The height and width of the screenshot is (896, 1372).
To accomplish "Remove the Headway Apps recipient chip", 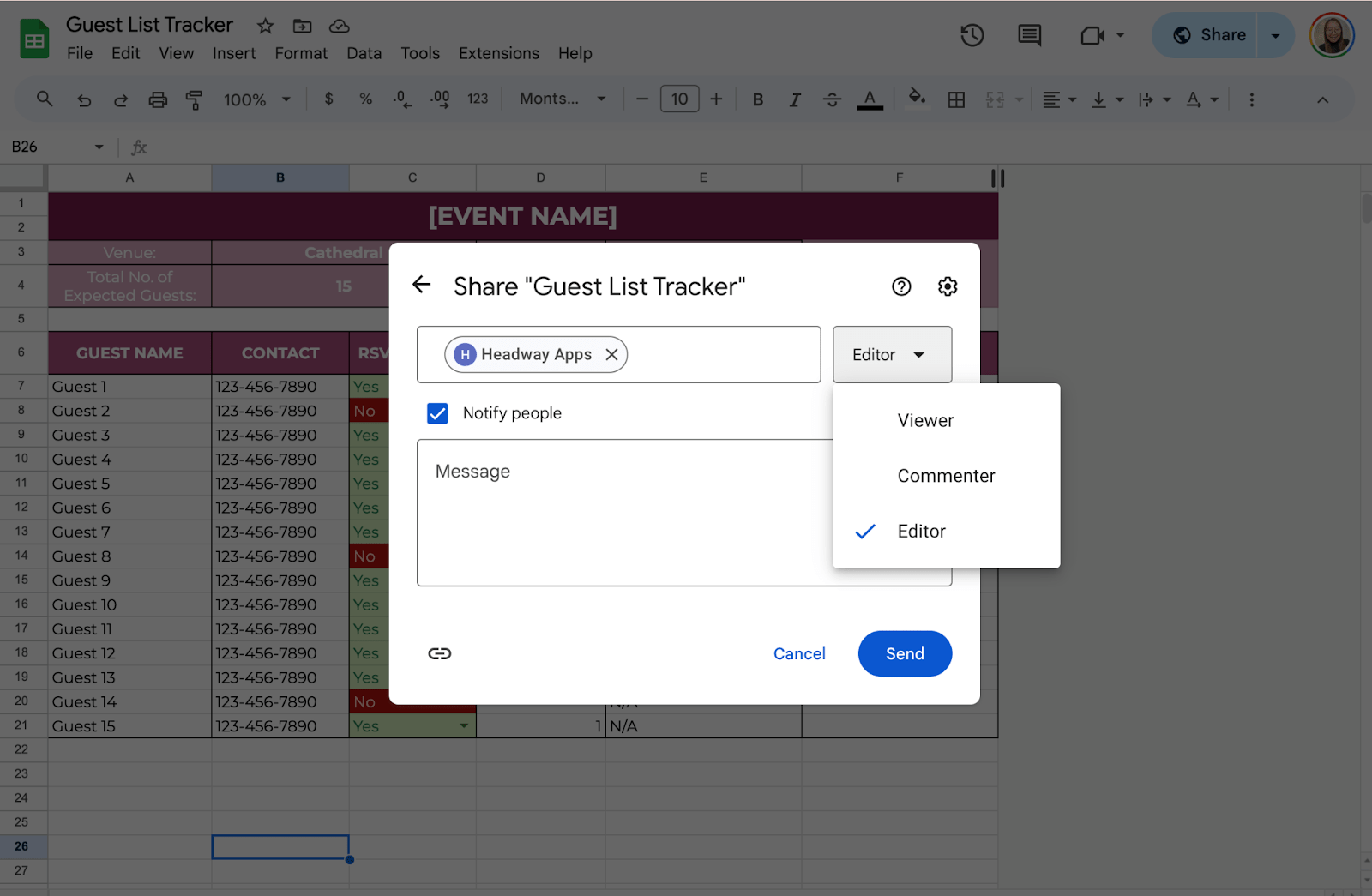I will coord(611,355).
